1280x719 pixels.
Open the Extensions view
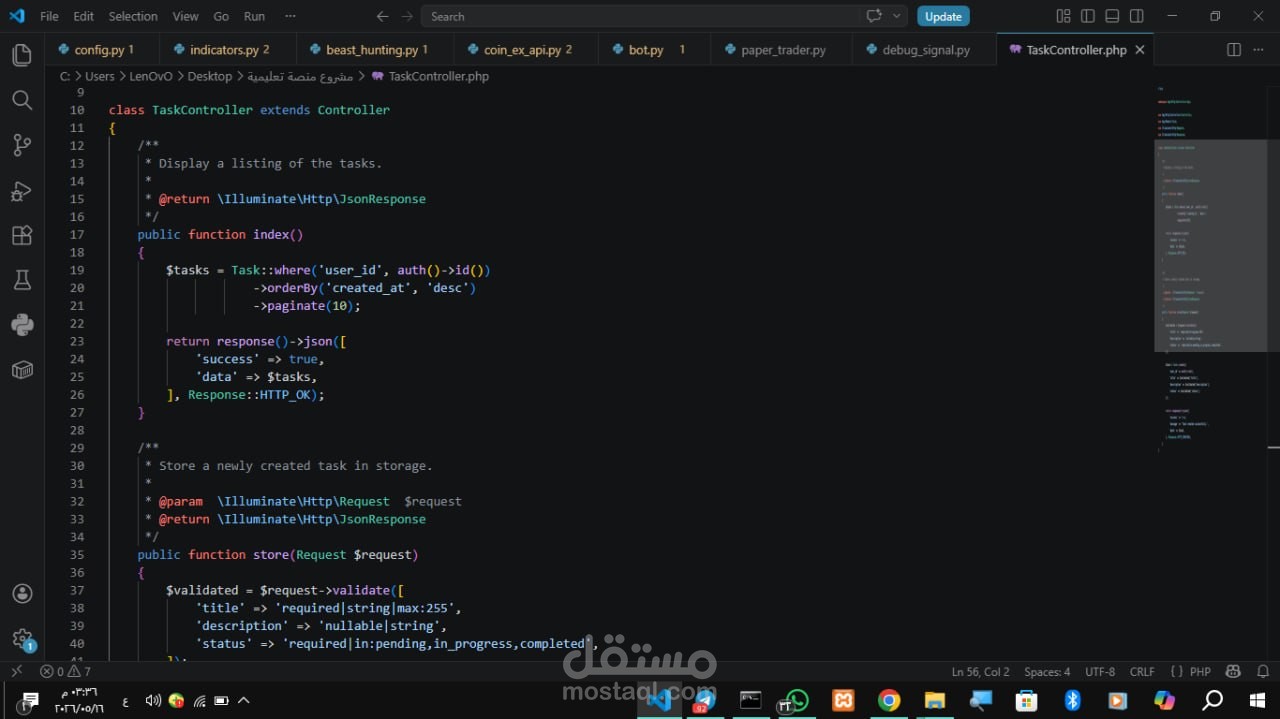coord(22,236)
